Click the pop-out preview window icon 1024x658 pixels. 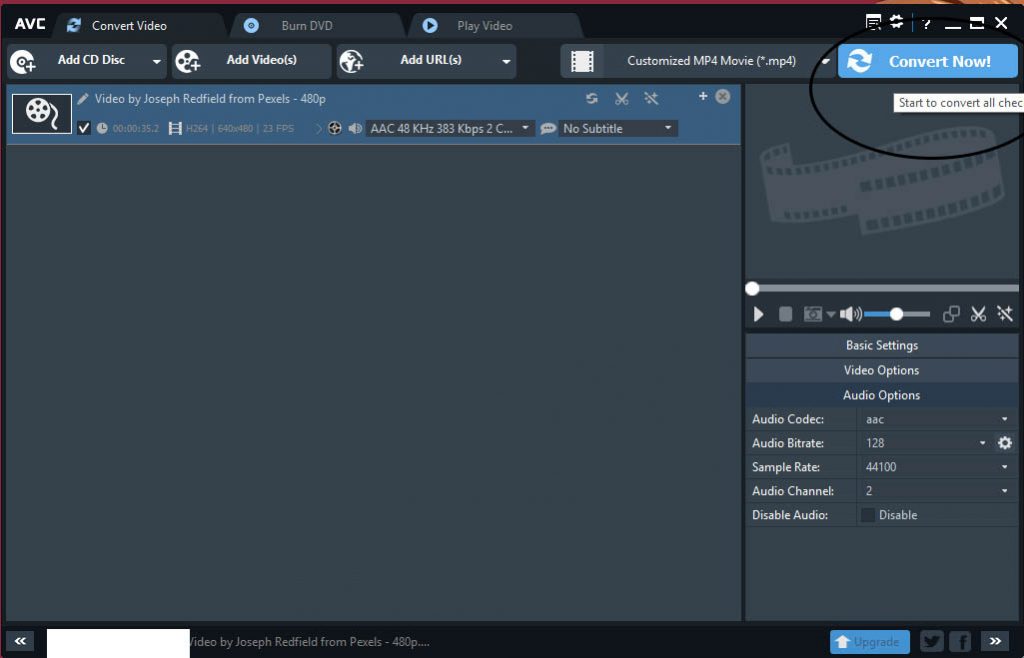click(951, 315)
